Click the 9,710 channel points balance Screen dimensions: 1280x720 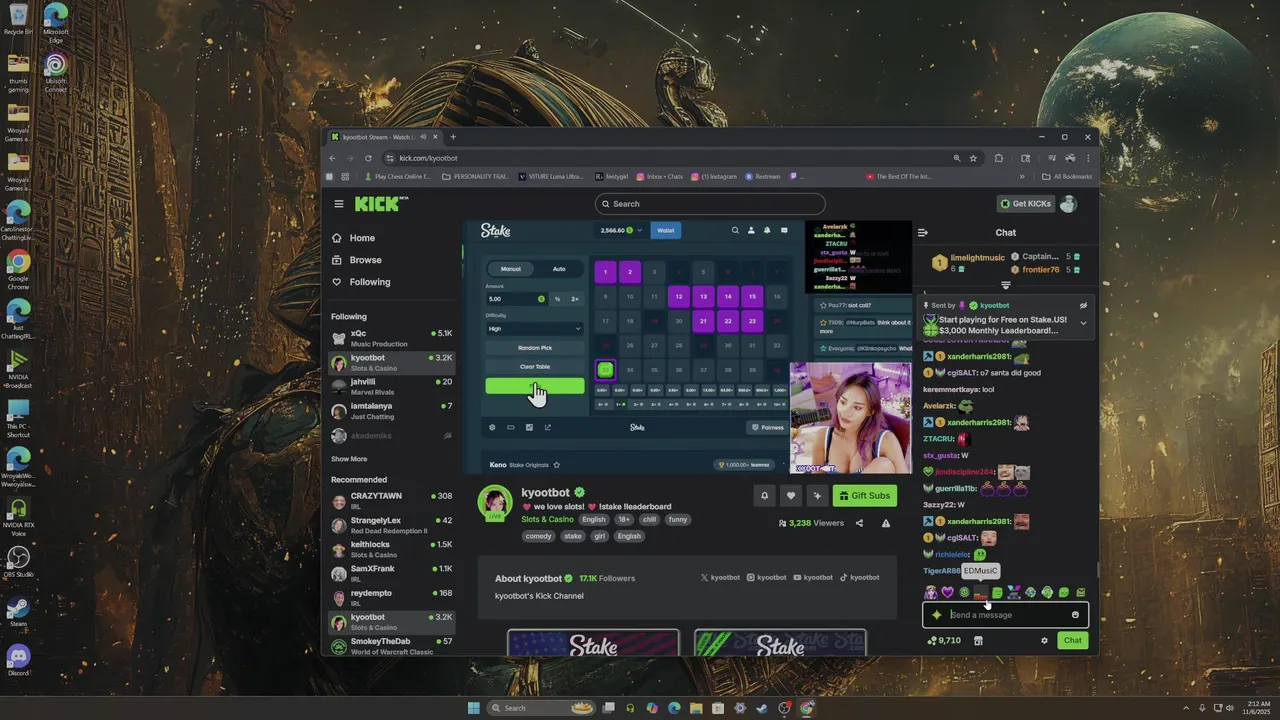945,640
